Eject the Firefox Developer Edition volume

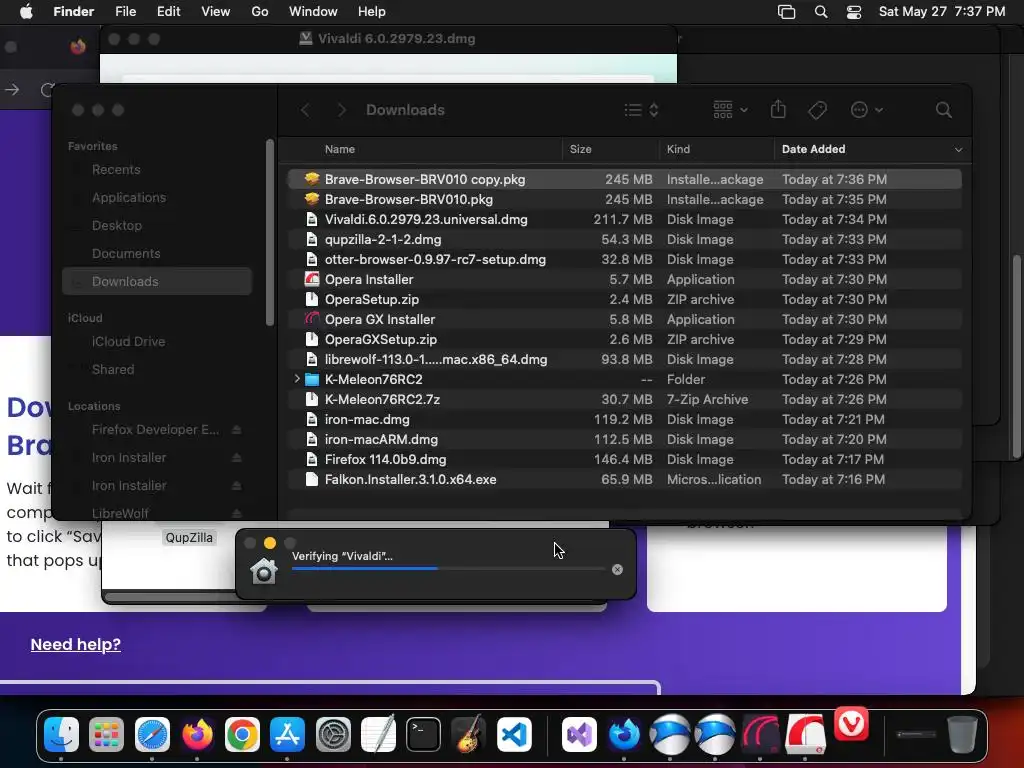tap(236, 430)
